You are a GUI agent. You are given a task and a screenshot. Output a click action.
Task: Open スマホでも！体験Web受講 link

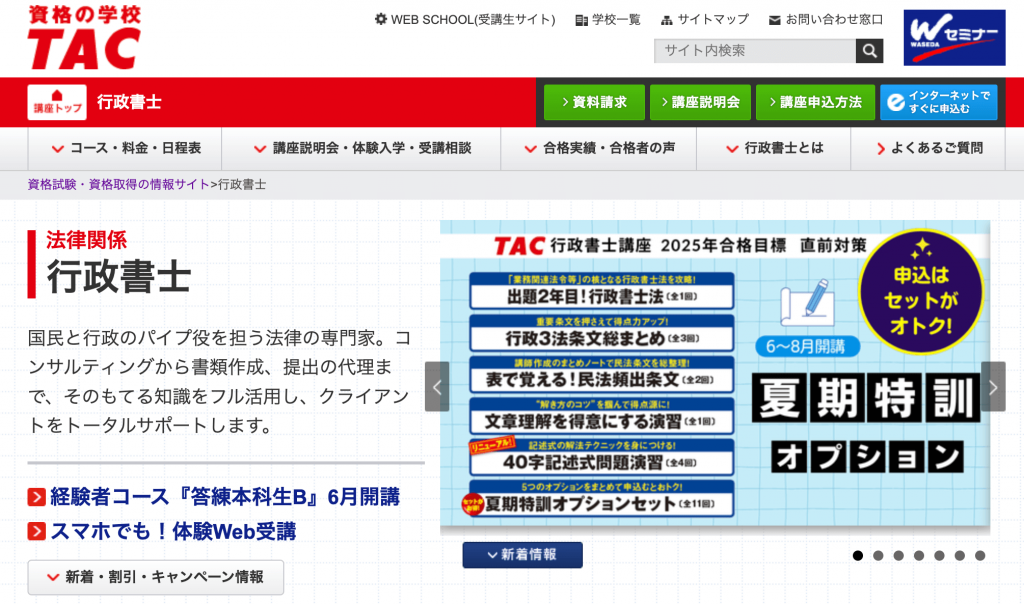click(x=173, y=531)
